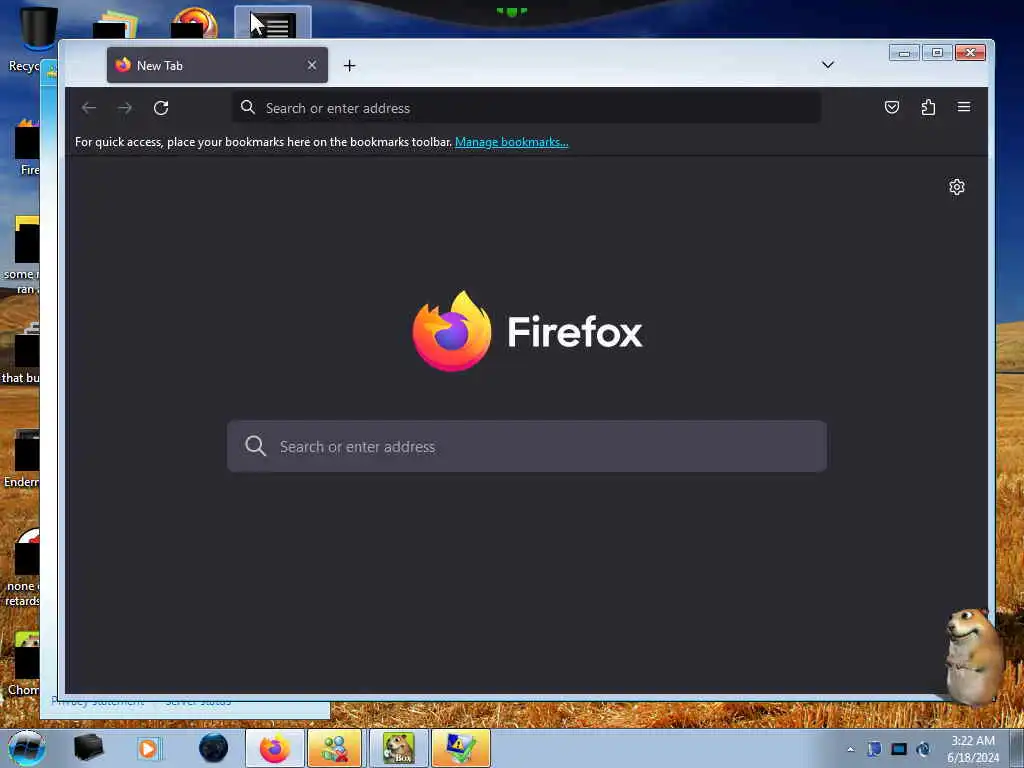
Task: Click the monitor icon in the system tray
Action: 899,749
